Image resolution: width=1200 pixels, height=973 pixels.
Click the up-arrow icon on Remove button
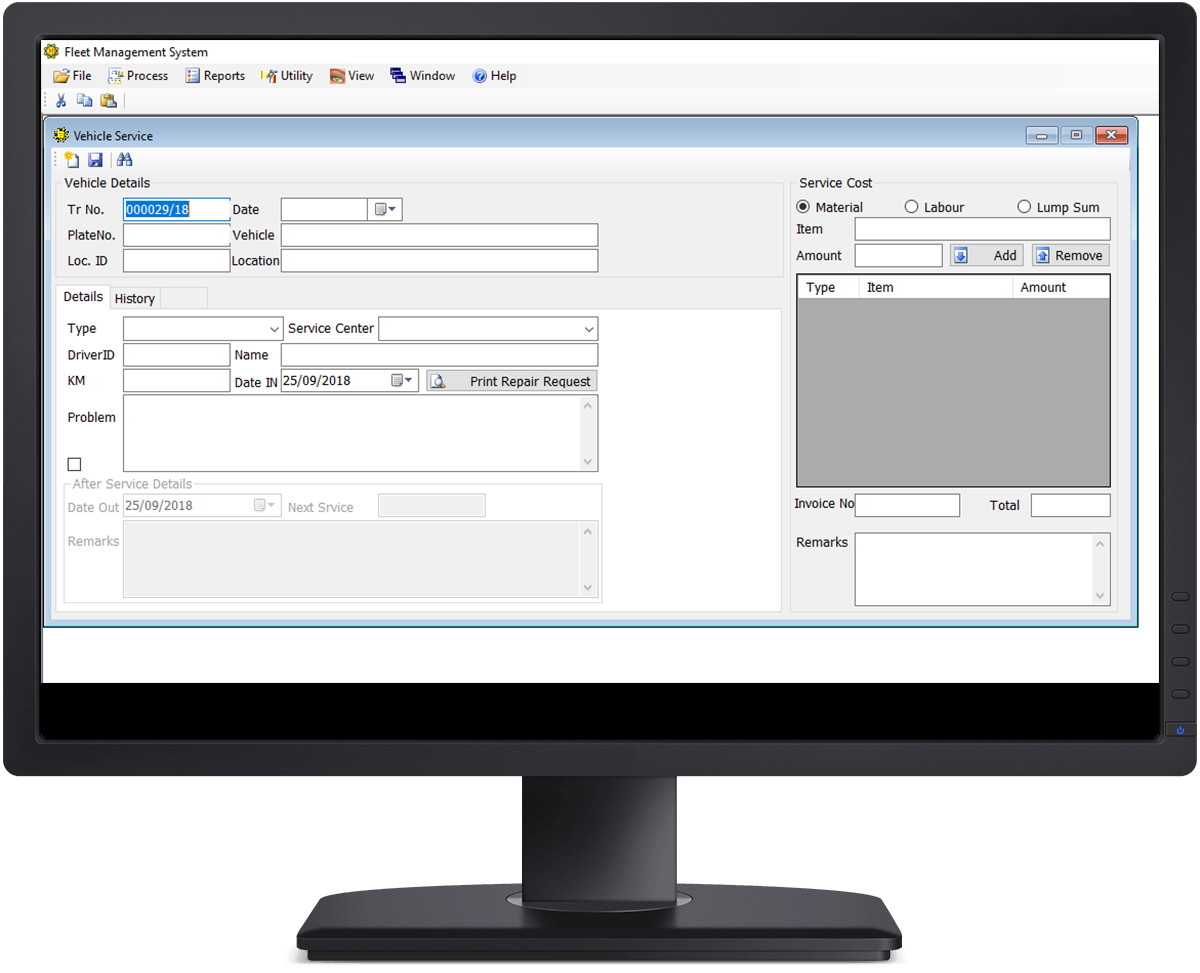tap(1043, 256)
